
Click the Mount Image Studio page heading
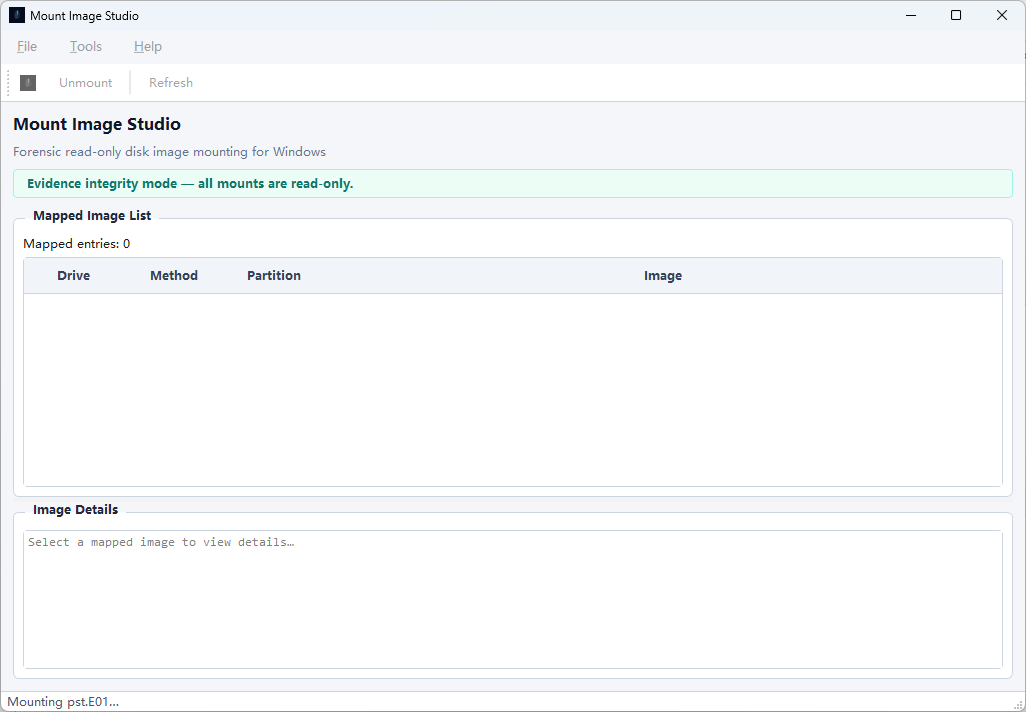tap(97, 124)
